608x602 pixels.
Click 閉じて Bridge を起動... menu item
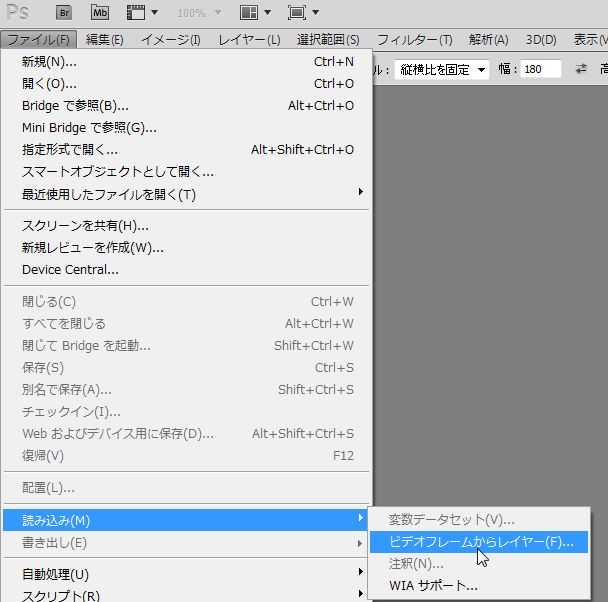tap(188, 346)
